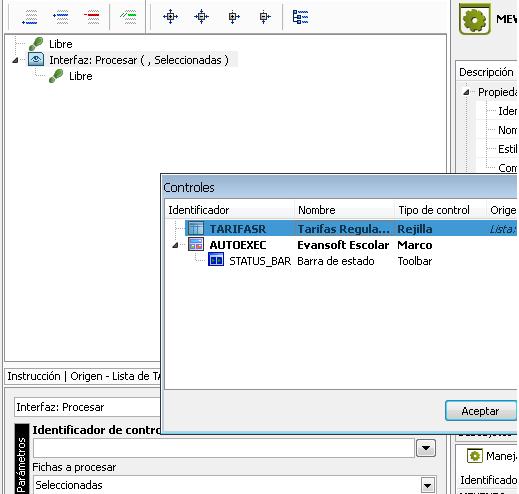Click the insert line below toolbar icon
519x494 pixels.
pos(30,17)
